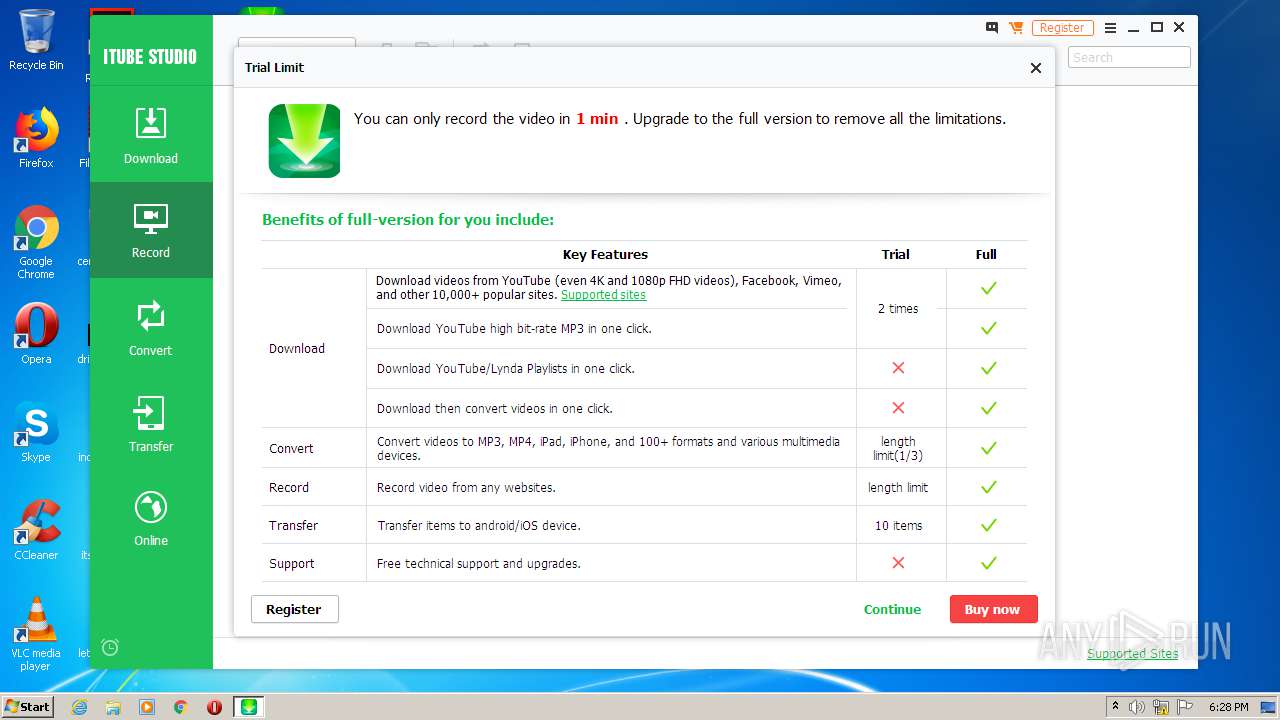Viewport: 1280px width, 720px height.
Task: Open Recycle Bin desktop icon
Action: coord(36,40)
